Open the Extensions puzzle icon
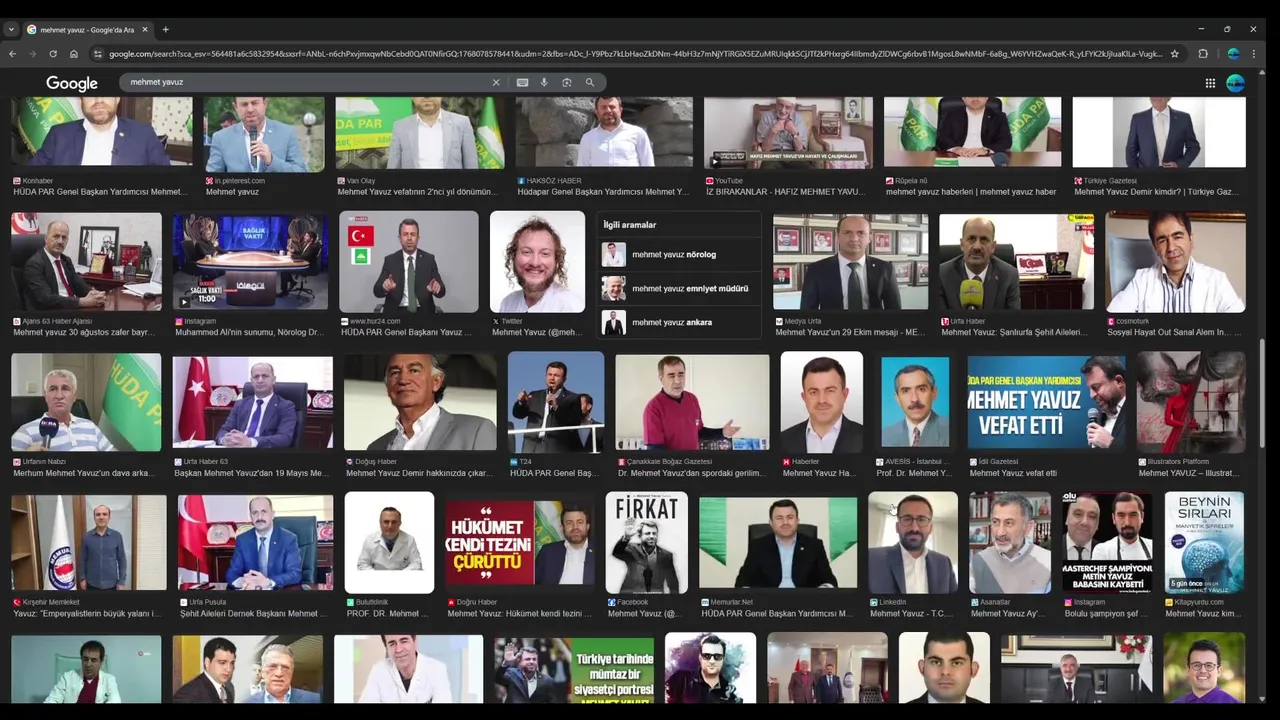The width and height of the screenshot is (1280, 720). pyautogui.click(x=1203, y=54)
